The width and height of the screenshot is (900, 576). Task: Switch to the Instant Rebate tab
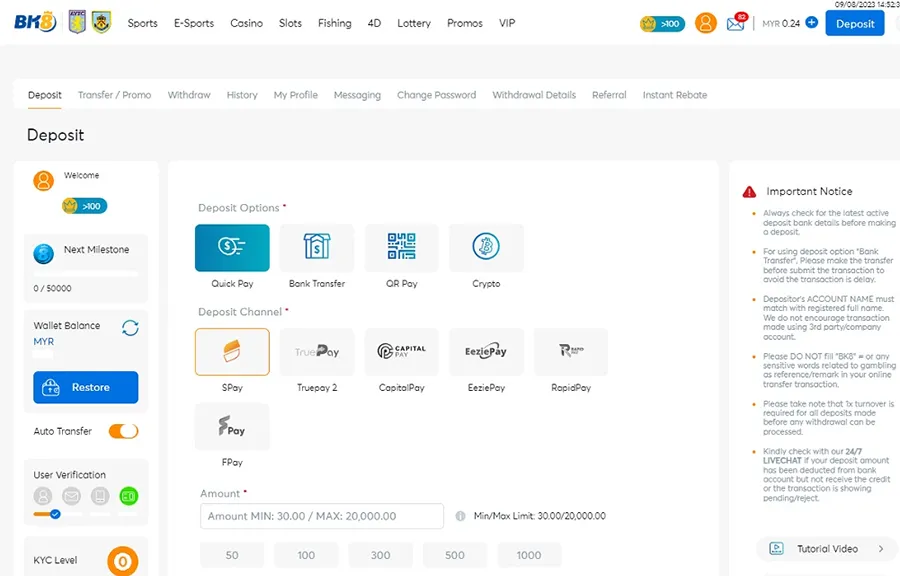[x=675, y=95]
